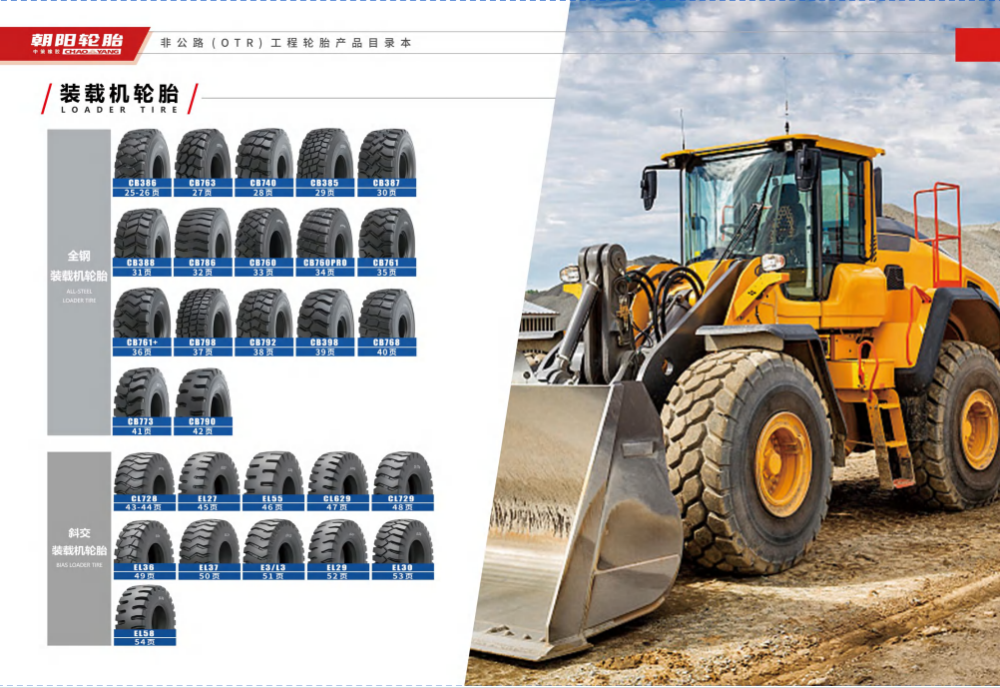Open the CL728 bias tire thumbnail
This screenshot has width=1000, height=688.
pyautogui.click(x=144, y=474)
